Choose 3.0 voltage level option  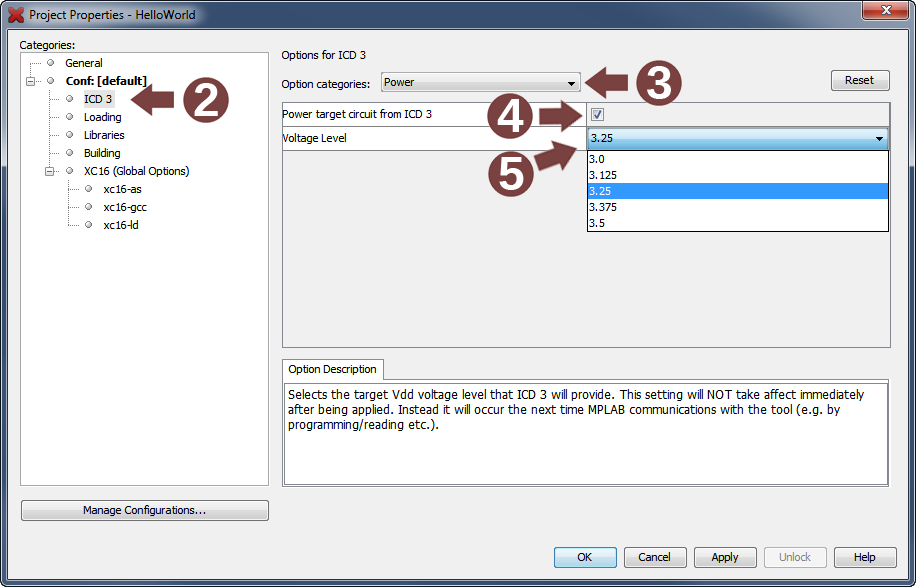pyautogui.click(x=597, y=159)
